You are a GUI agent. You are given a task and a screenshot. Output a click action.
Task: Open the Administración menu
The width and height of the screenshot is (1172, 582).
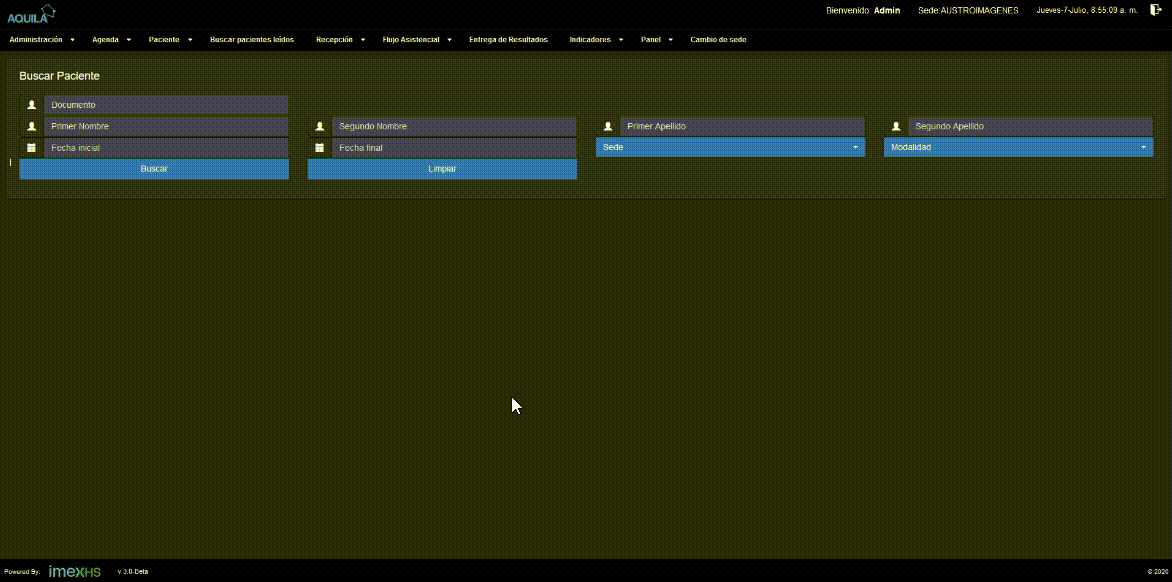click(41, 40)
